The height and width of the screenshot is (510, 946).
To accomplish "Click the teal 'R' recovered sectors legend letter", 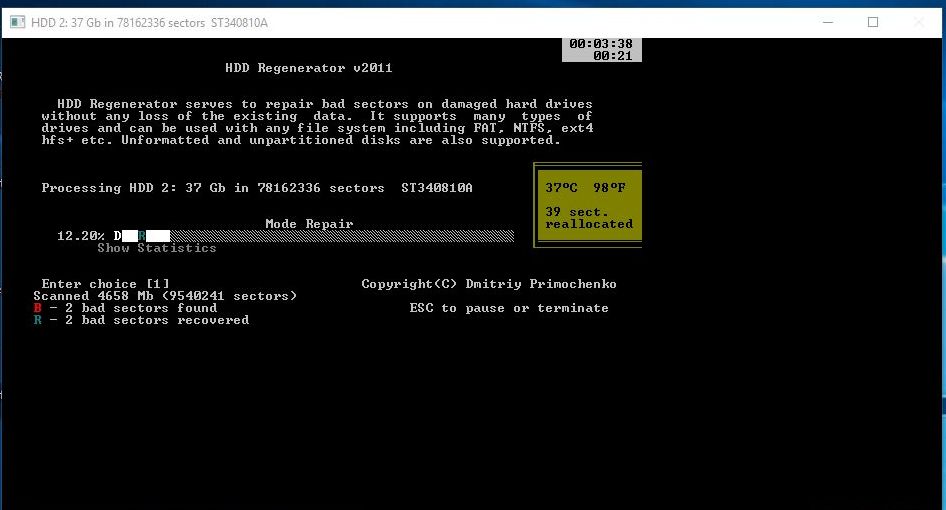I will tap(37, 320).
